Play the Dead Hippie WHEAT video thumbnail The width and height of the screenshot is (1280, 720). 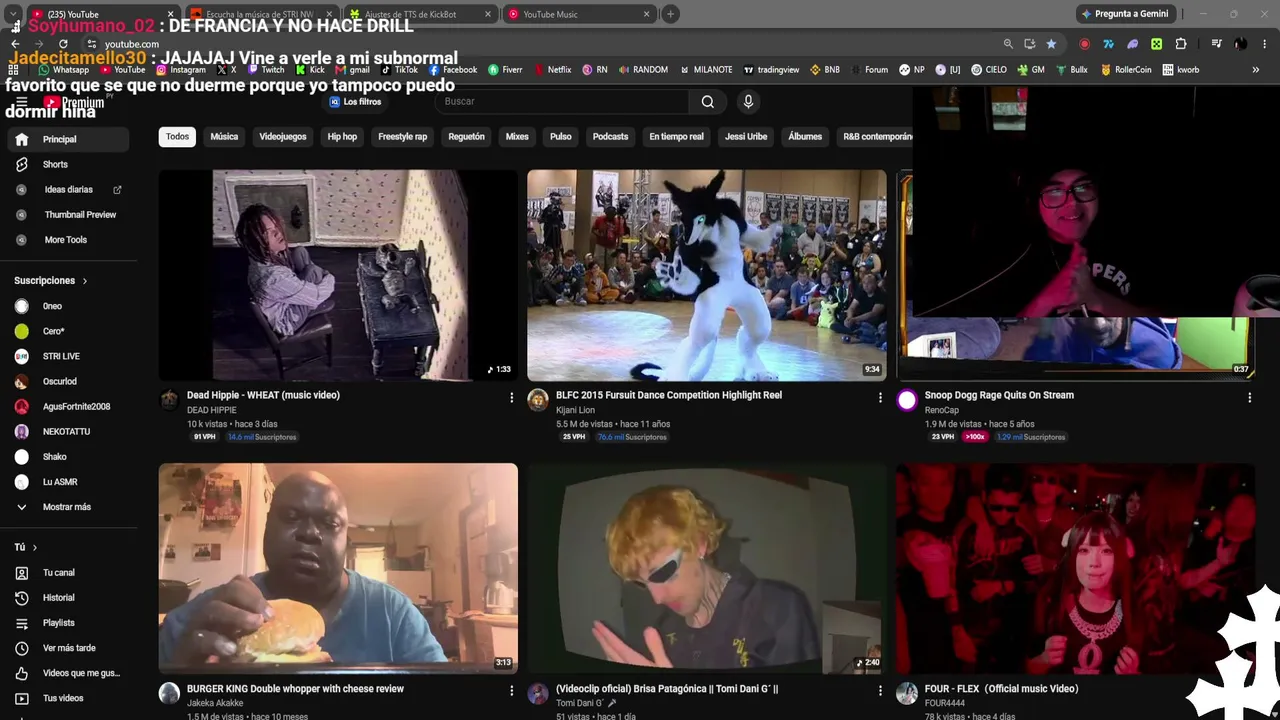(338, 275)
